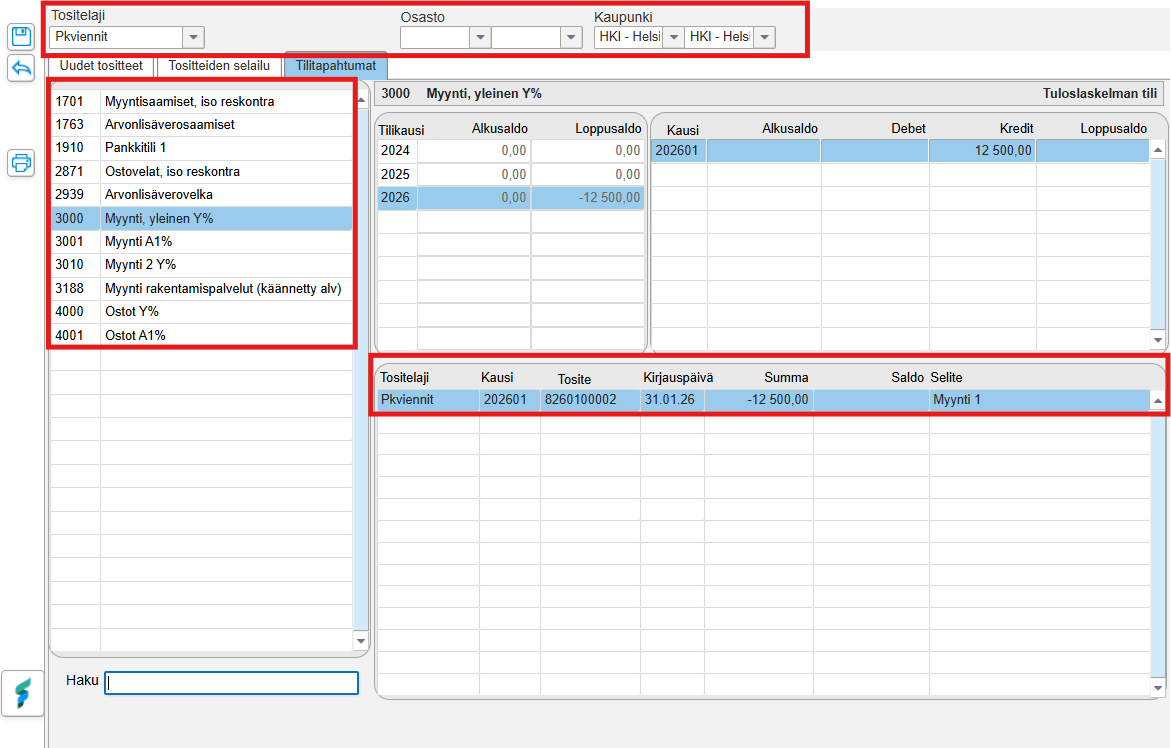1171x748 pixels.
Task: Select account 1763 Arvonlisäverosaamiset
Action: (x=202, y=125)
